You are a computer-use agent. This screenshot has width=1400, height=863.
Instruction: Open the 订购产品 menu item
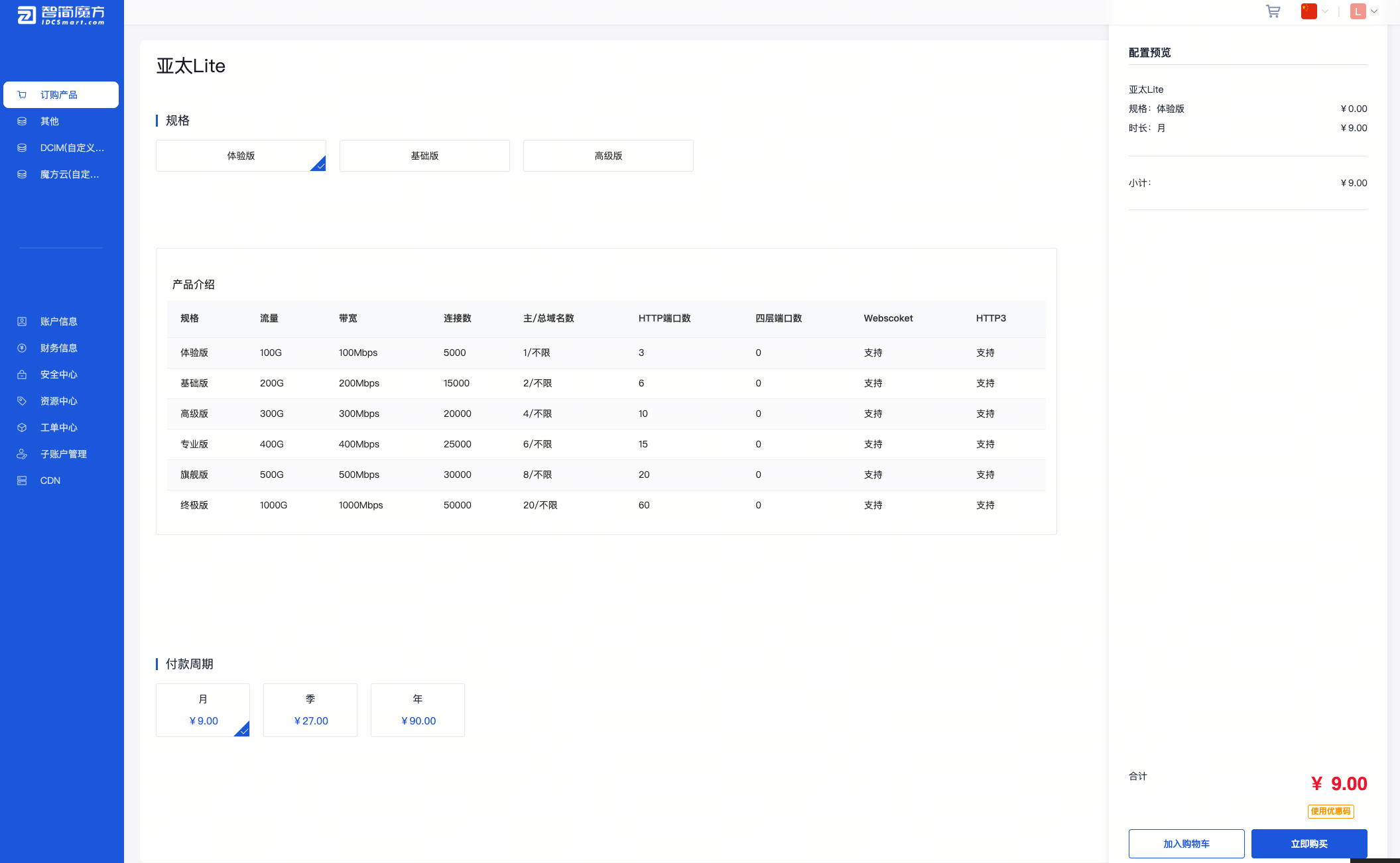(61, 95)
